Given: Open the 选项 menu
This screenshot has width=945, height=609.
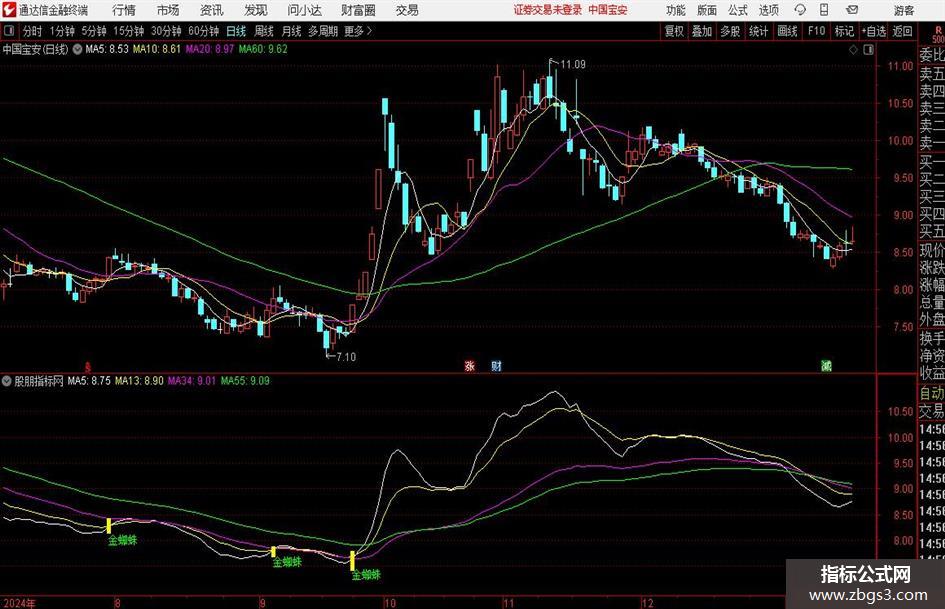Looking at the screenshot, I should 768,10.
